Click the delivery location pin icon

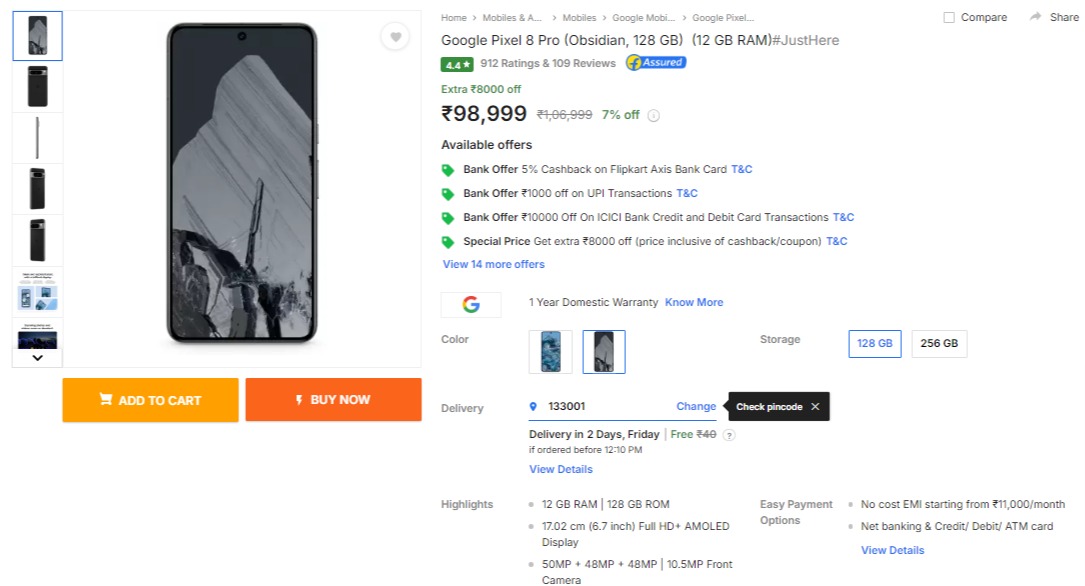tap(533, 407)
